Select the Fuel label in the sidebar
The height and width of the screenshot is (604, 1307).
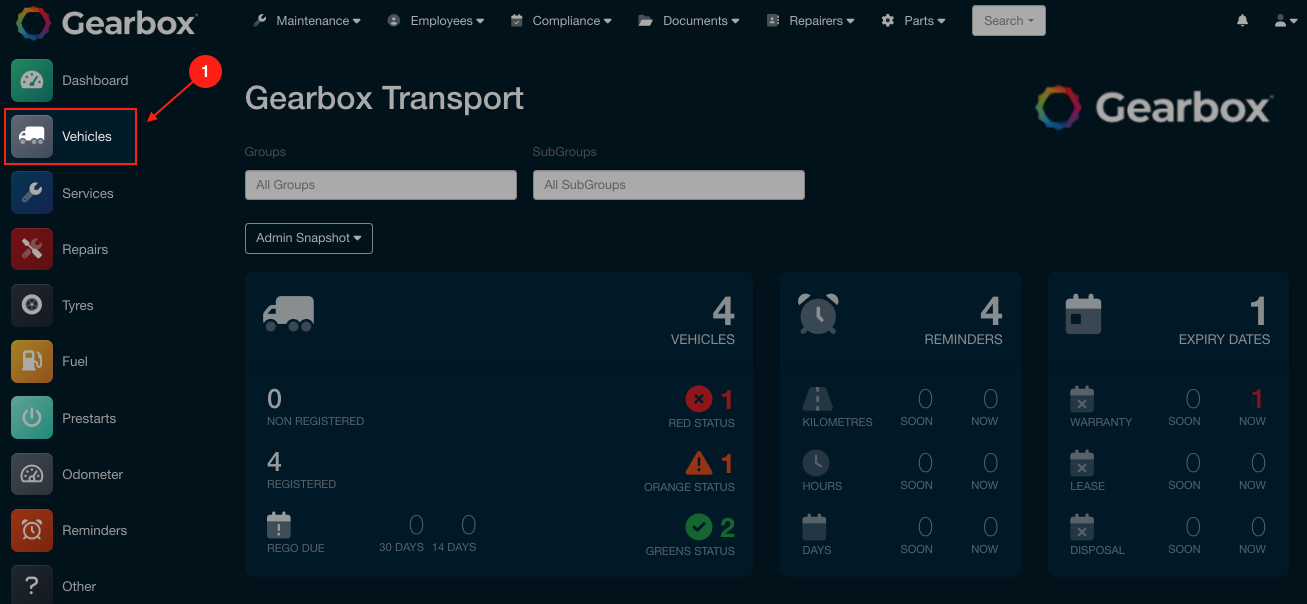tap(75, 361)
